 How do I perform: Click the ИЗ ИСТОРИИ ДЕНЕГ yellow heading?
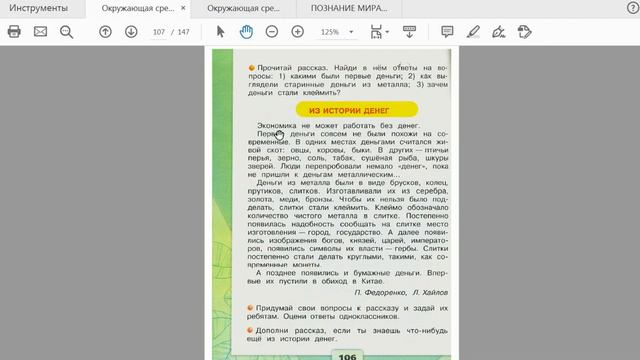click(357, 110)
